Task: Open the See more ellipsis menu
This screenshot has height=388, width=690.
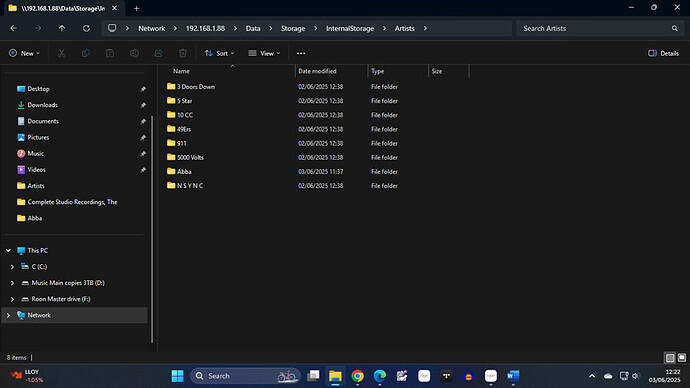Action: (301, 53)
